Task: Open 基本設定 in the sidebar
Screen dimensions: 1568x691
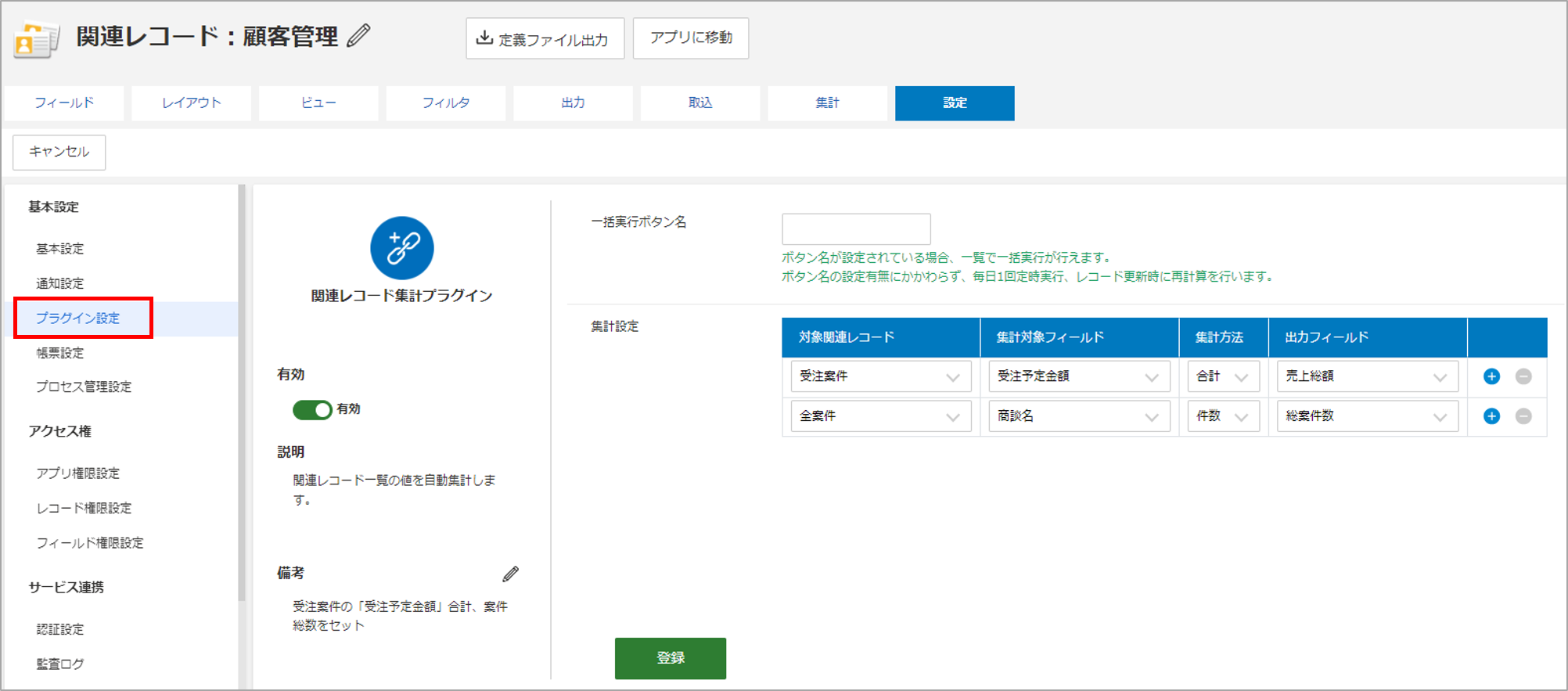Action: 60,249
